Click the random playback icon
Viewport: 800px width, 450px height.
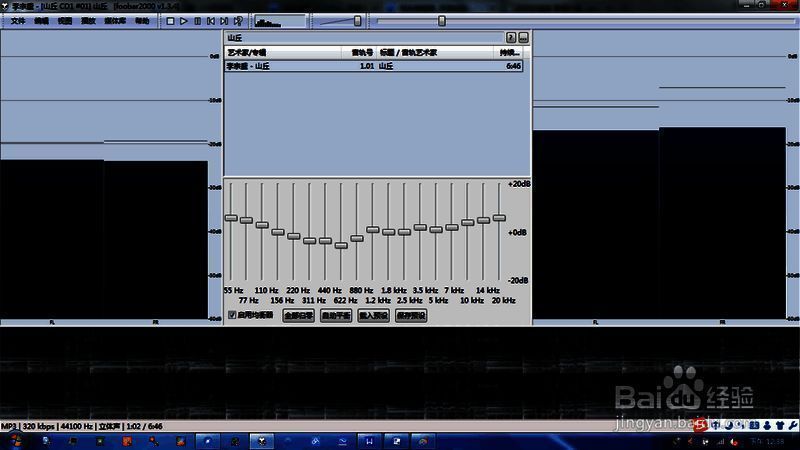point(238,20)
